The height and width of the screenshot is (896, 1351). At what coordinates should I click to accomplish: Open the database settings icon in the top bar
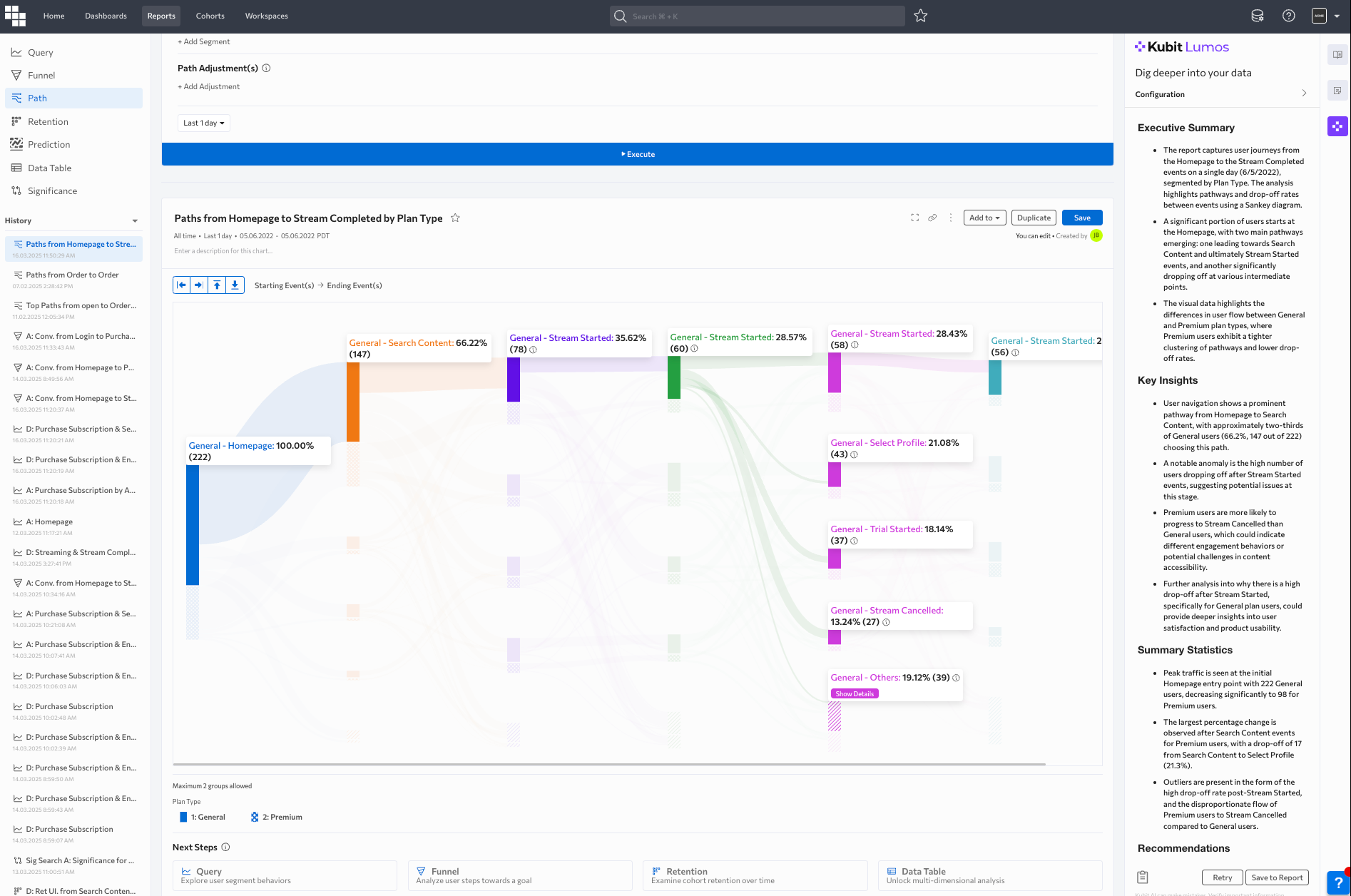[x=1258, y=16]
